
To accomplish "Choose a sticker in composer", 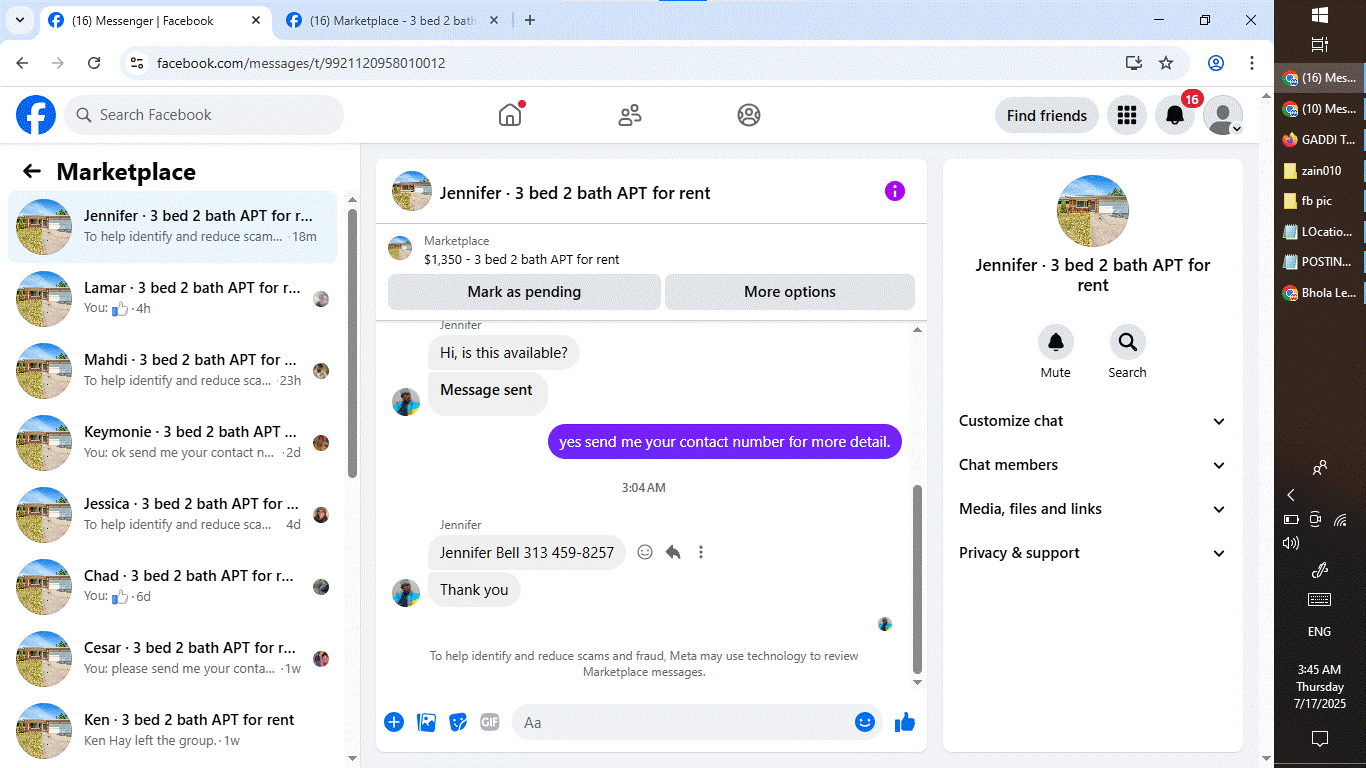I will click(458, 721).
